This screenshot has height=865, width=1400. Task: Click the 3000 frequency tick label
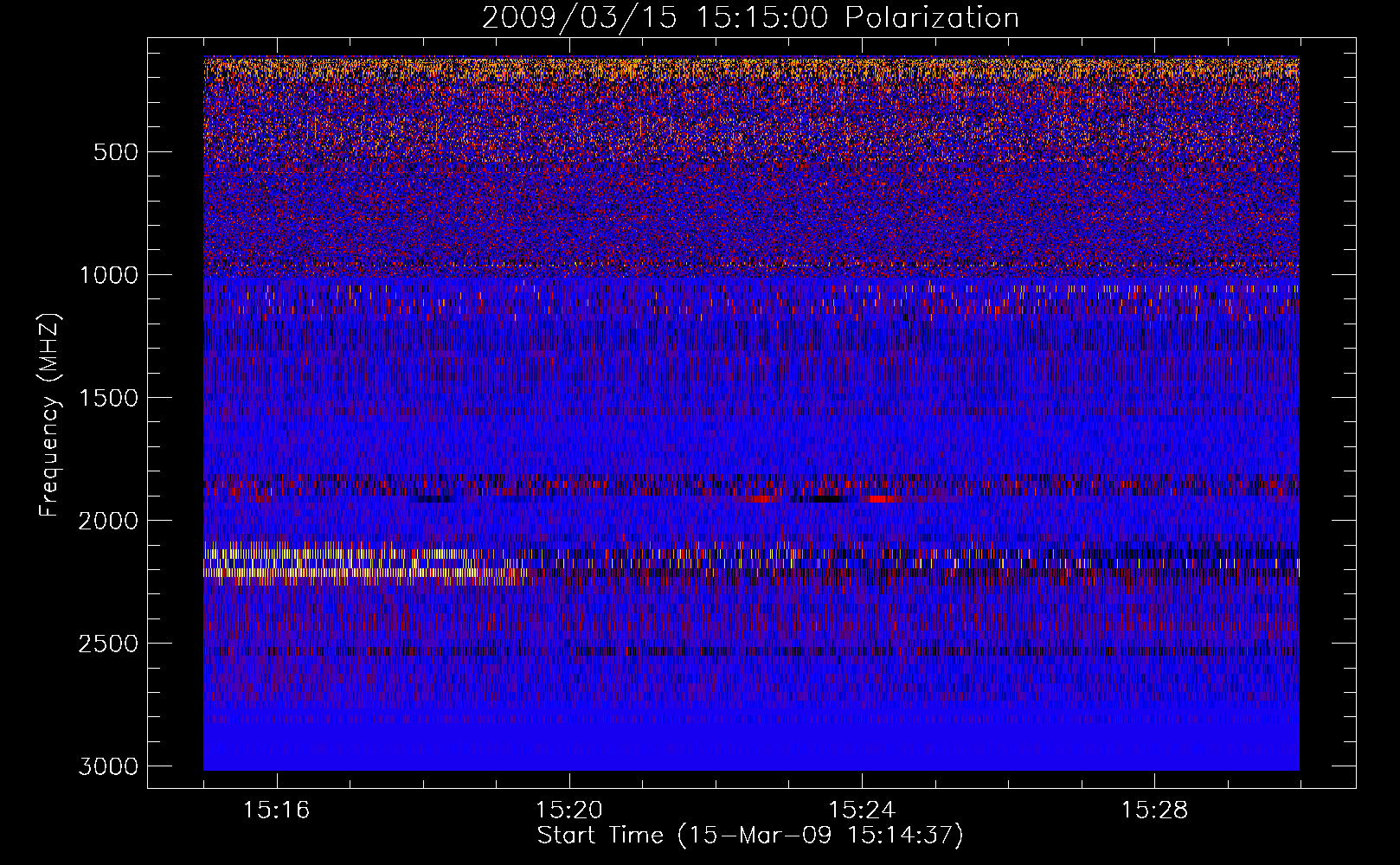(x=108, y=766)
